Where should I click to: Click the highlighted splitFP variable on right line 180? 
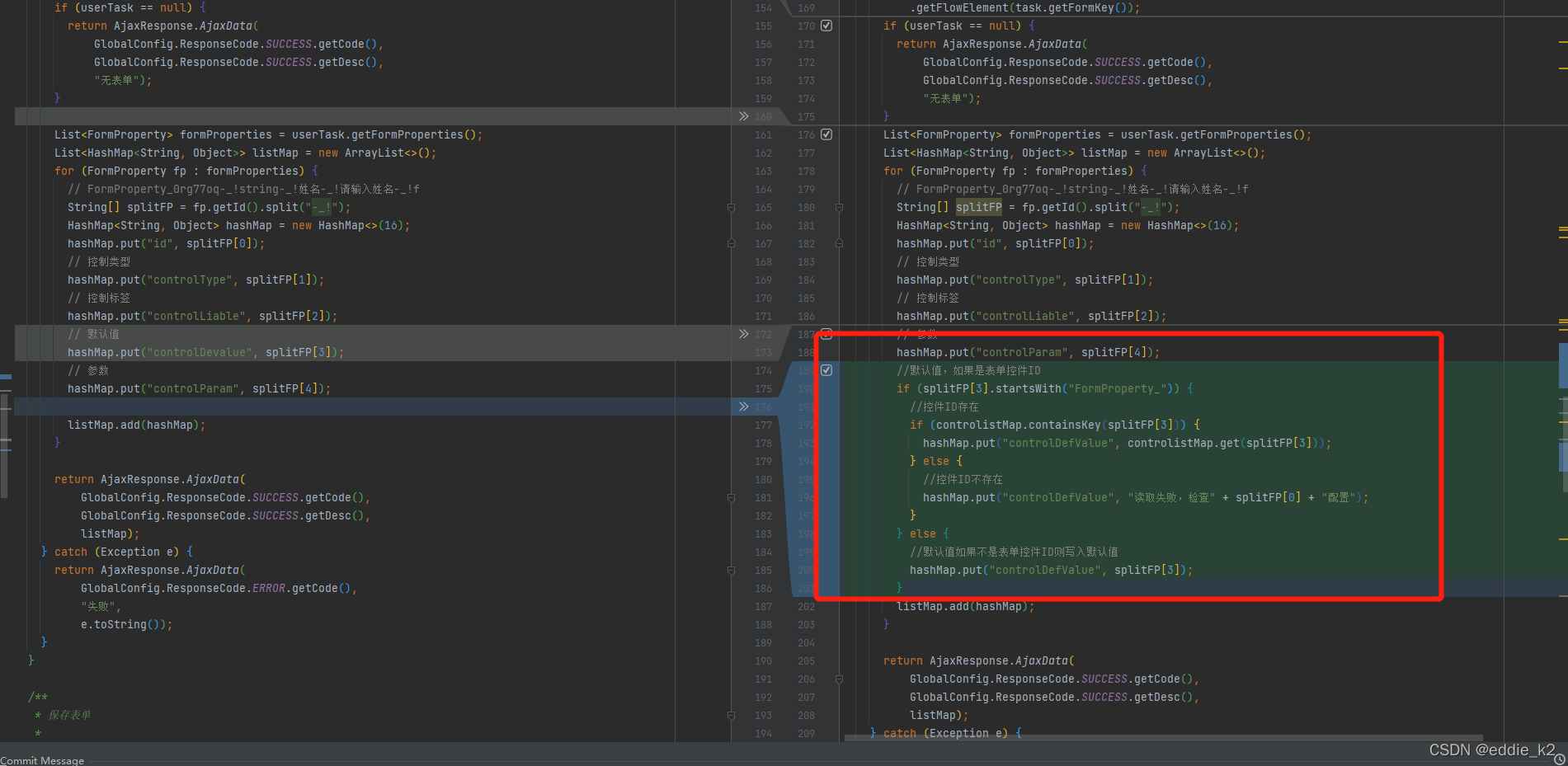click(978, 207)
